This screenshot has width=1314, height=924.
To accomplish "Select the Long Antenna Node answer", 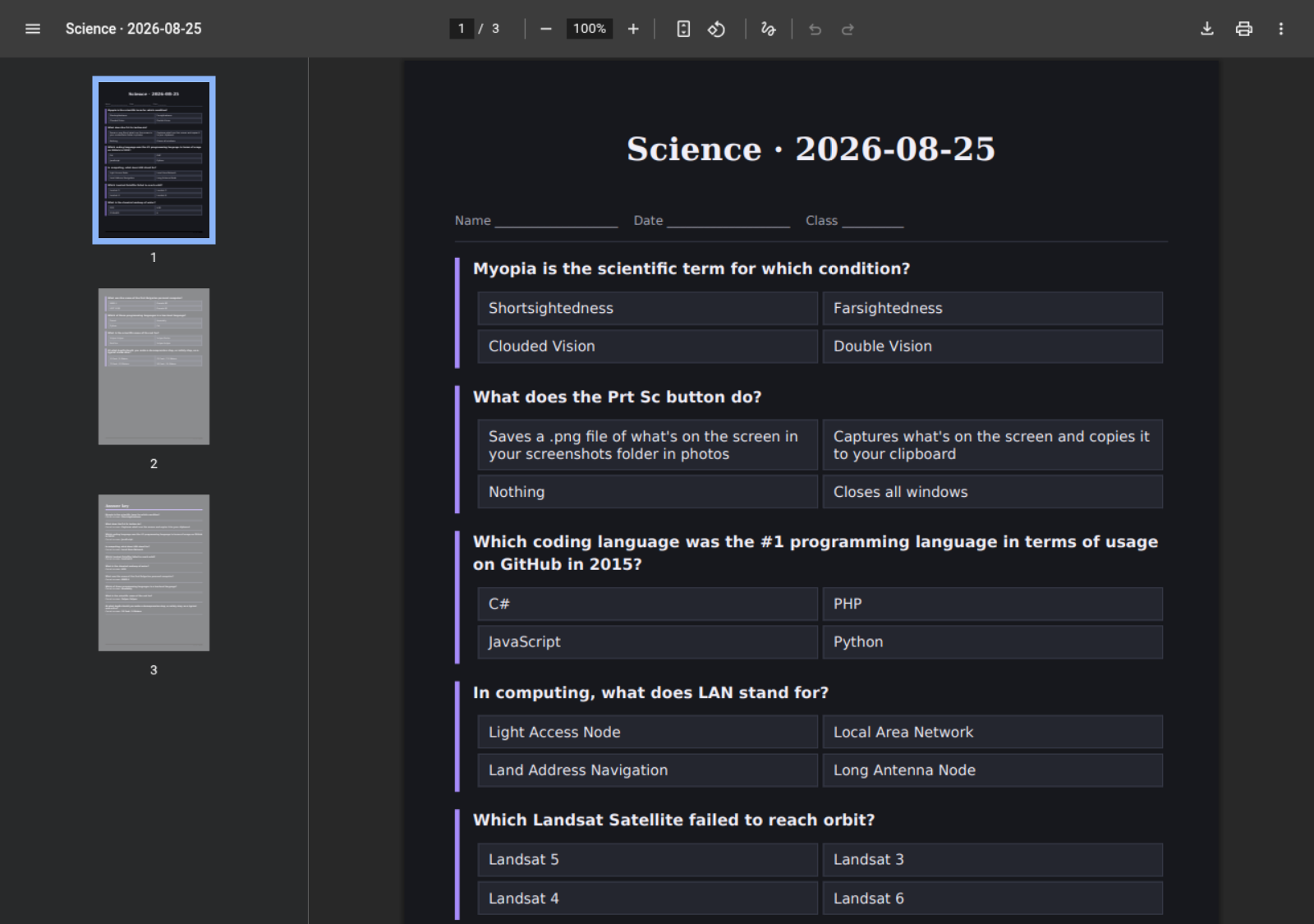I will tap(993, 770).
